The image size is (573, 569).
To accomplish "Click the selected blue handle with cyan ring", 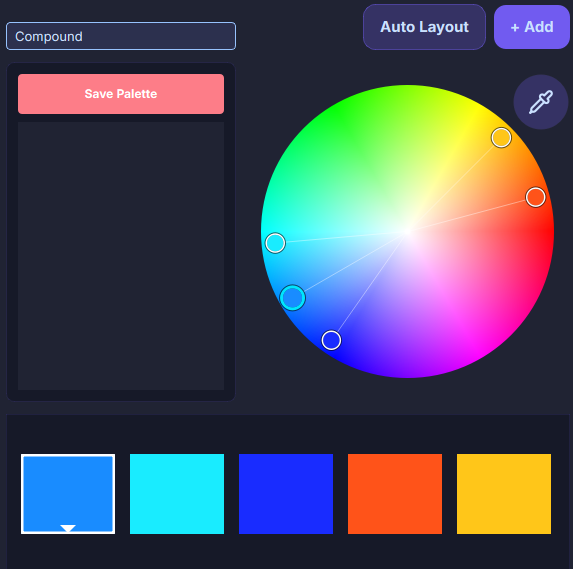I will pos(292,298).
